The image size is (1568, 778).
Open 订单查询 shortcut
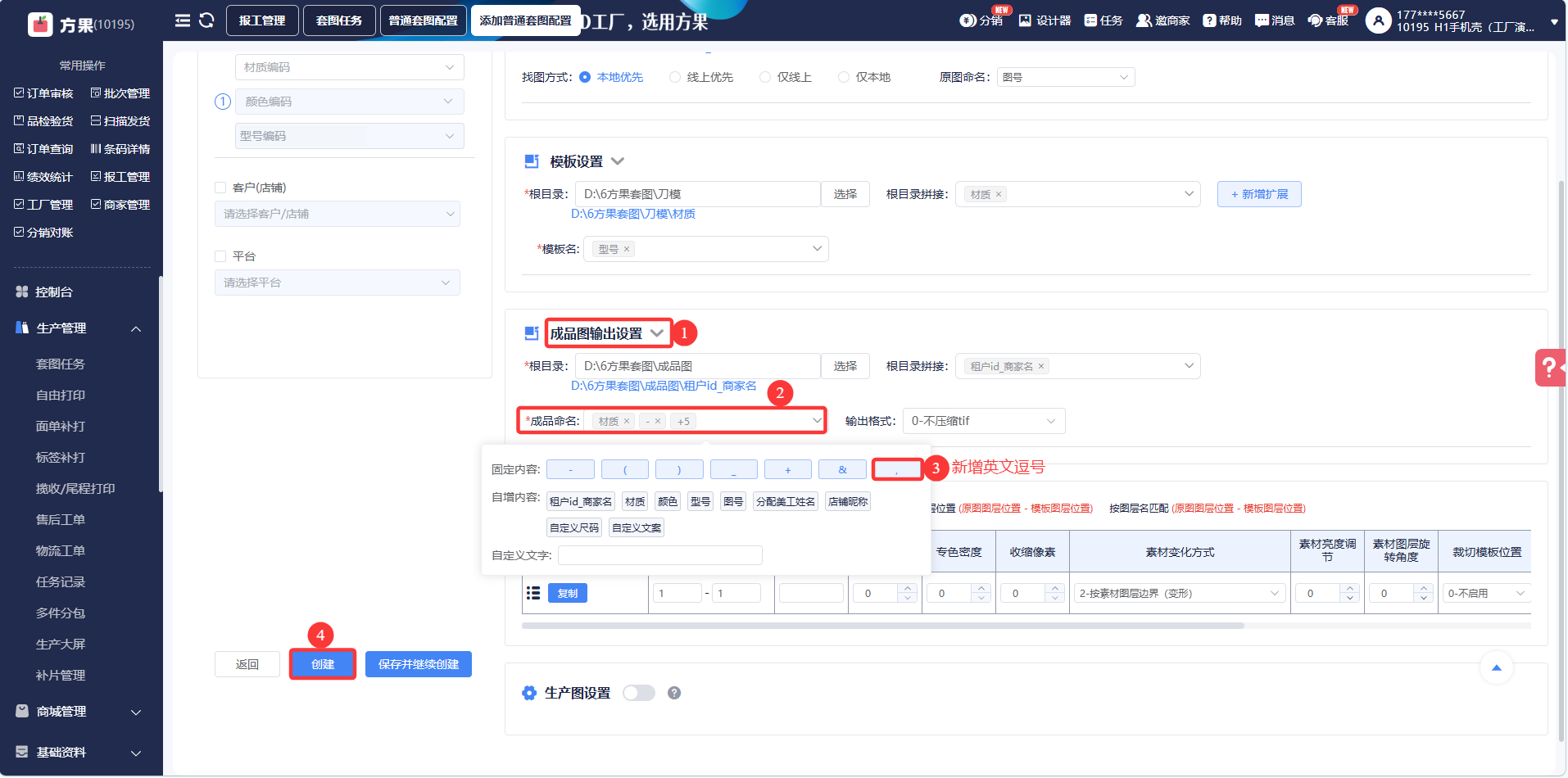click(44, 149)
